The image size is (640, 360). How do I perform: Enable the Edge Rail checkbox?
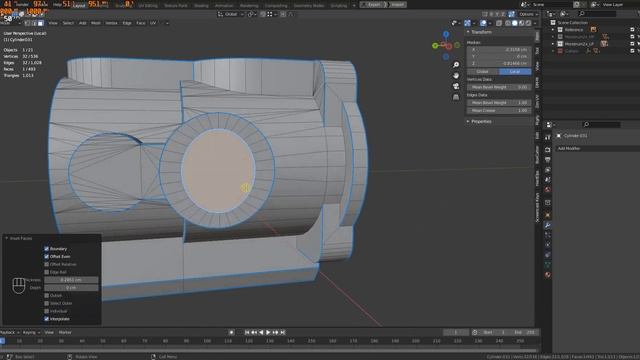point(47,272)
